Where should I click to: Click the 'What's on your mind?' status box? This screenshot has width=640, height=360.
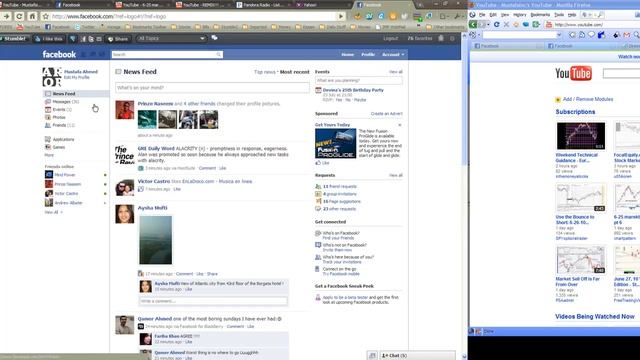tap(212, 87)
